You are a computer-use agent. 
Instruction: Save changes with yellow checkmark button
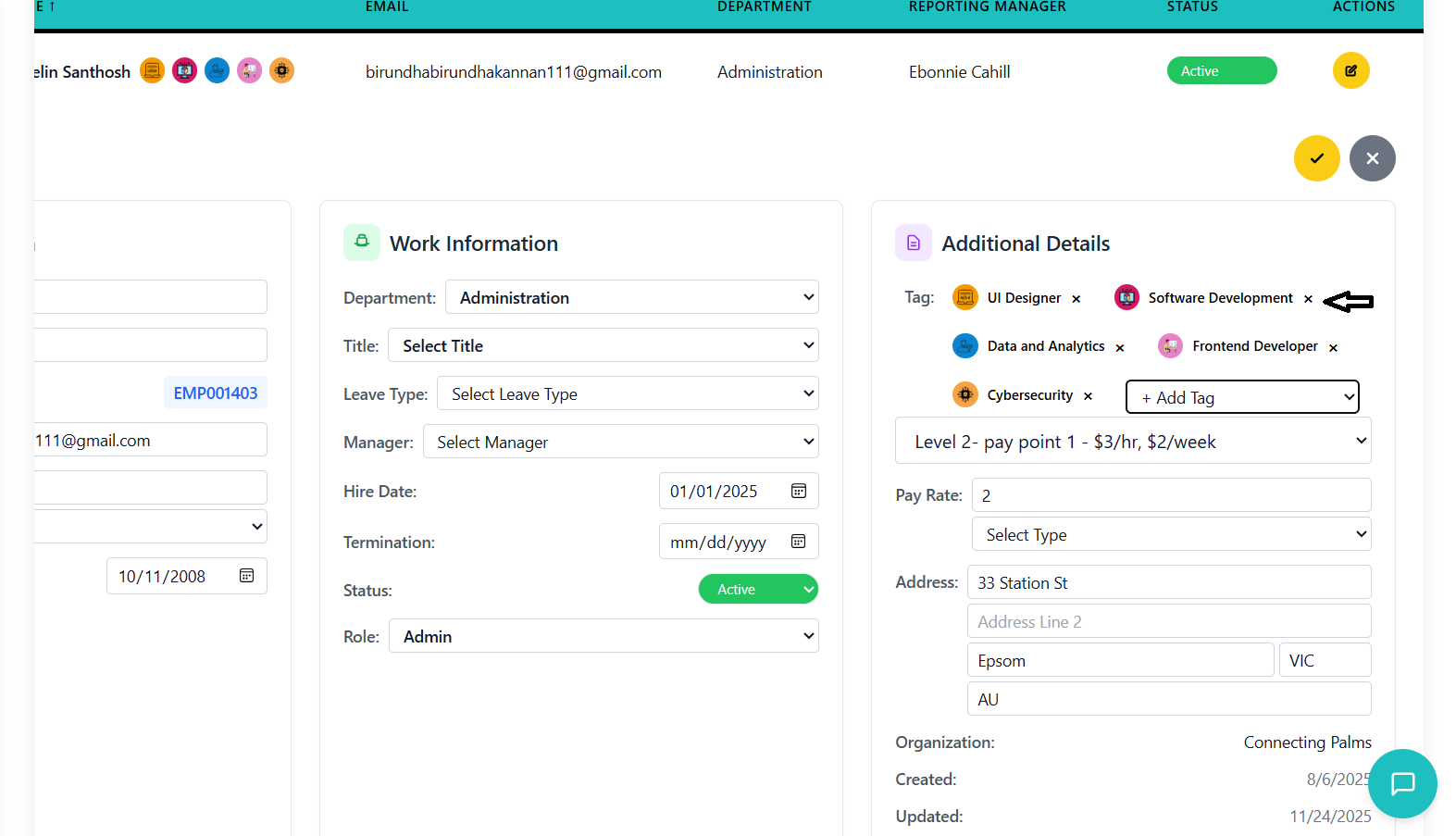point(1316,158)
